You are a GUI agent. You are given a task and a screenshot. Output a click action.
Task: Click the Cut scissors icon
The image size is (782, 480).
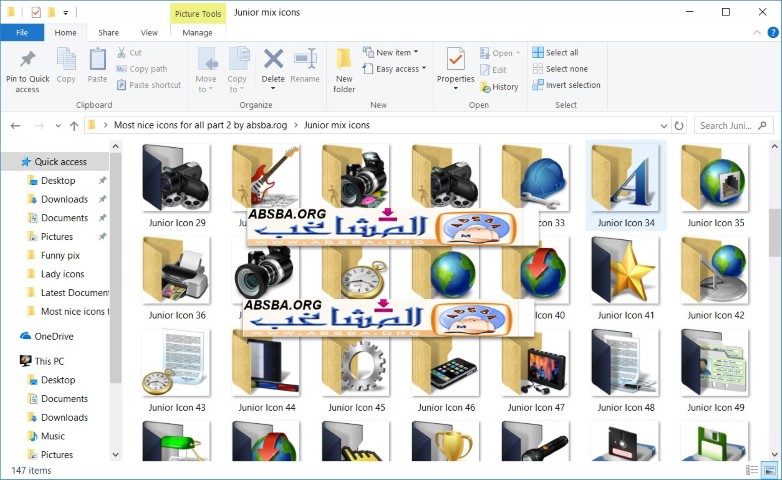click(x=121, y=52)
